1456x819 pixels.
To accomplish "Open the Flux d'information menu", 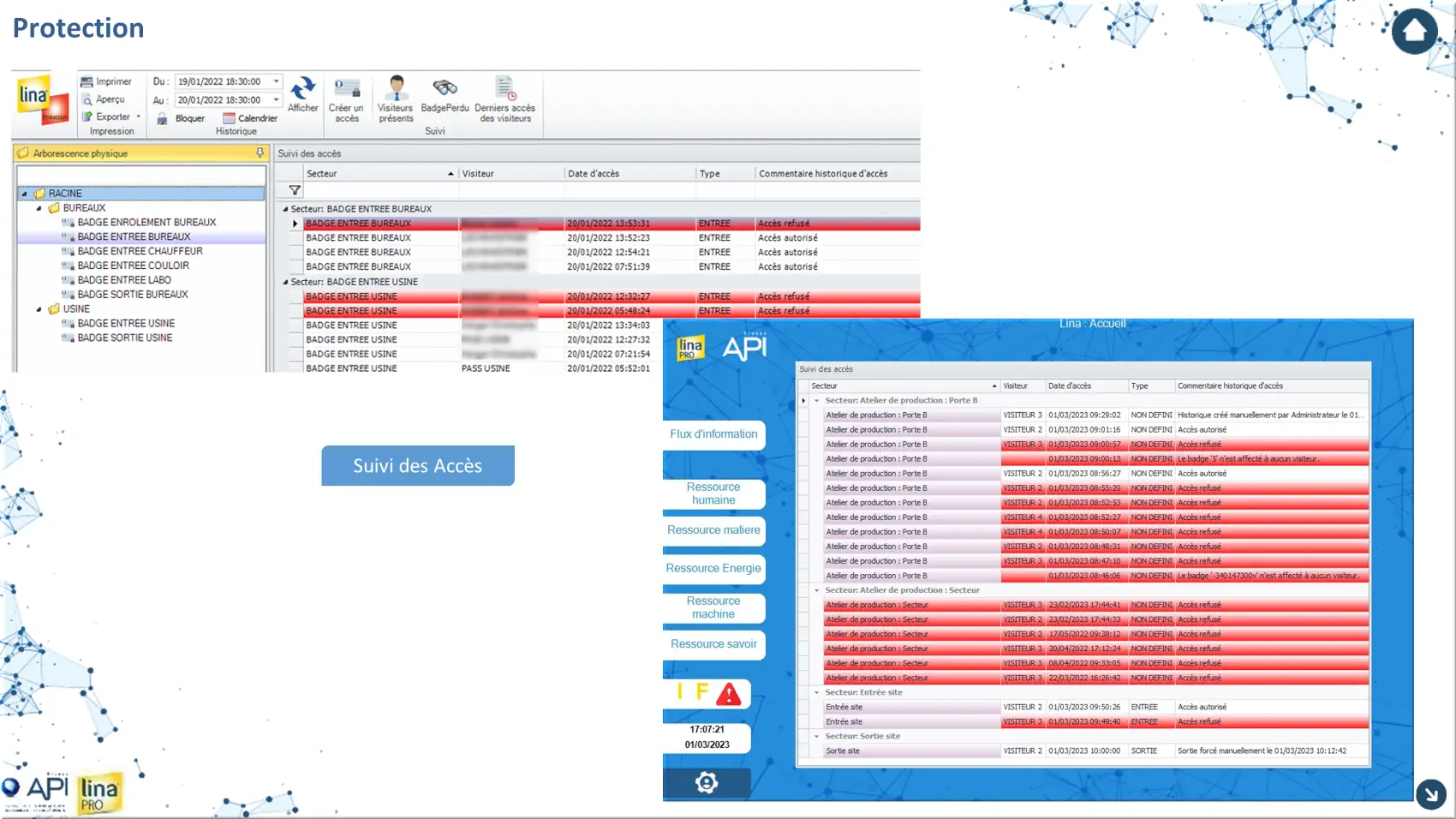I will [x=713, y=434].
